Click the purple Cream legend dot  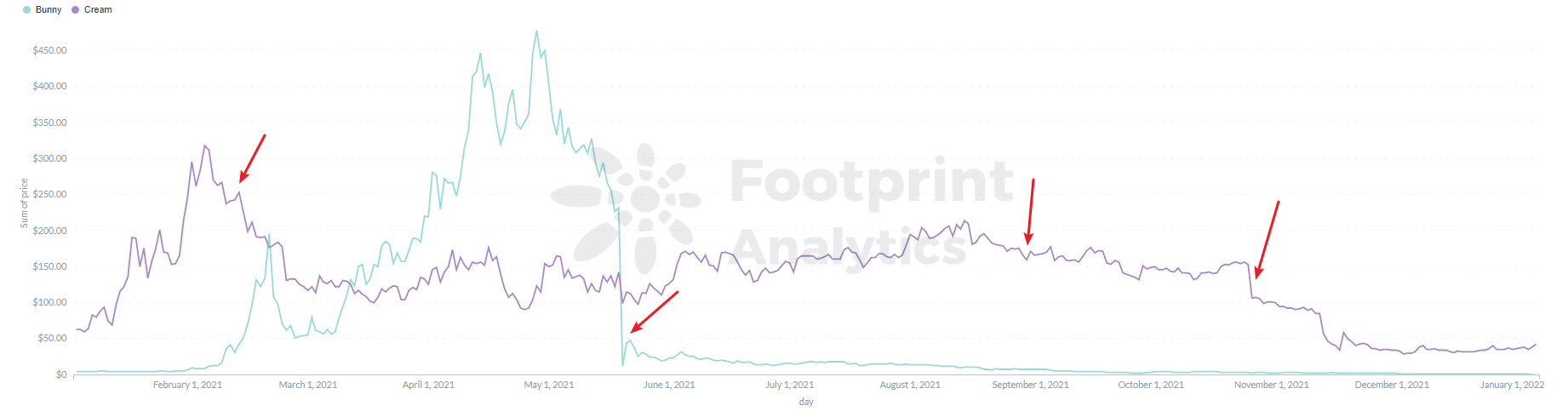76,10
